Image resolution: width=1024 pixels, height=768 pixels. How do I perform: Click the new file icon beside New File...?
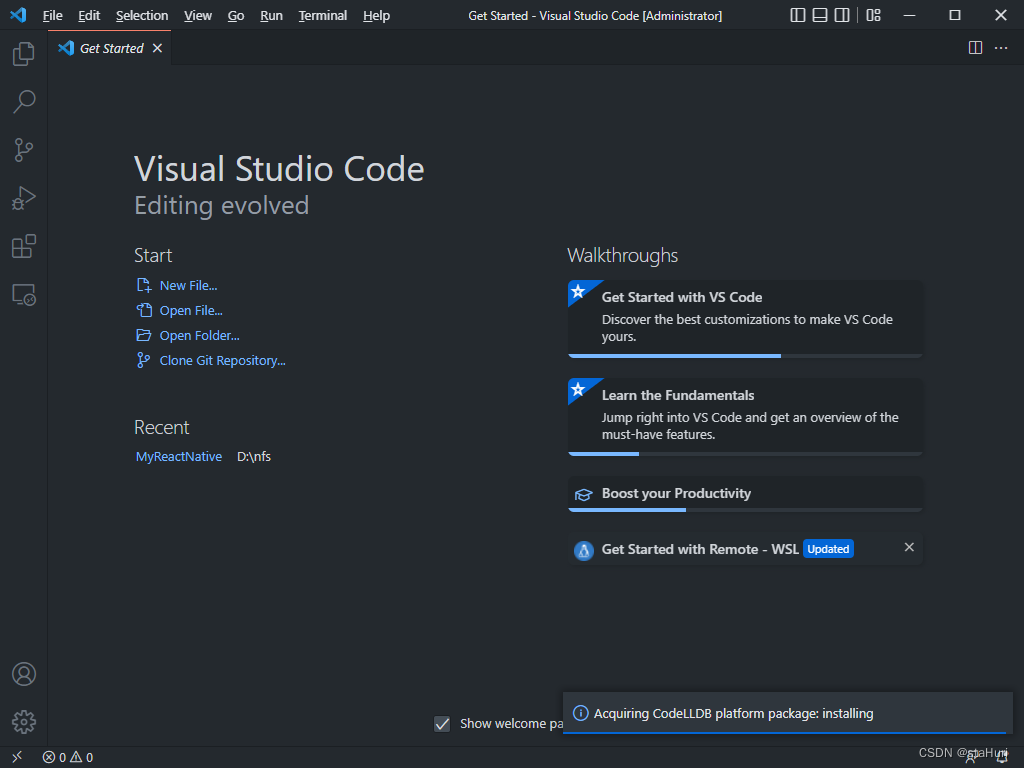tap(144, 285)
